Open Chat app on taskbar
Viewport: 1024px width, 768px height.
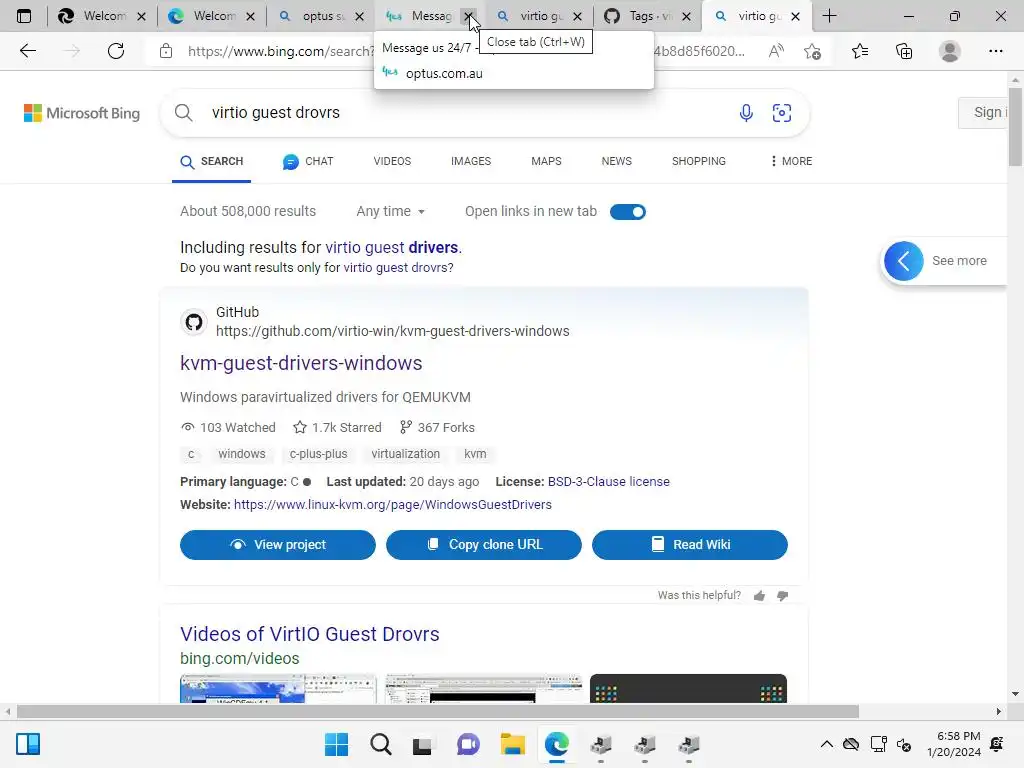[468, 744]
